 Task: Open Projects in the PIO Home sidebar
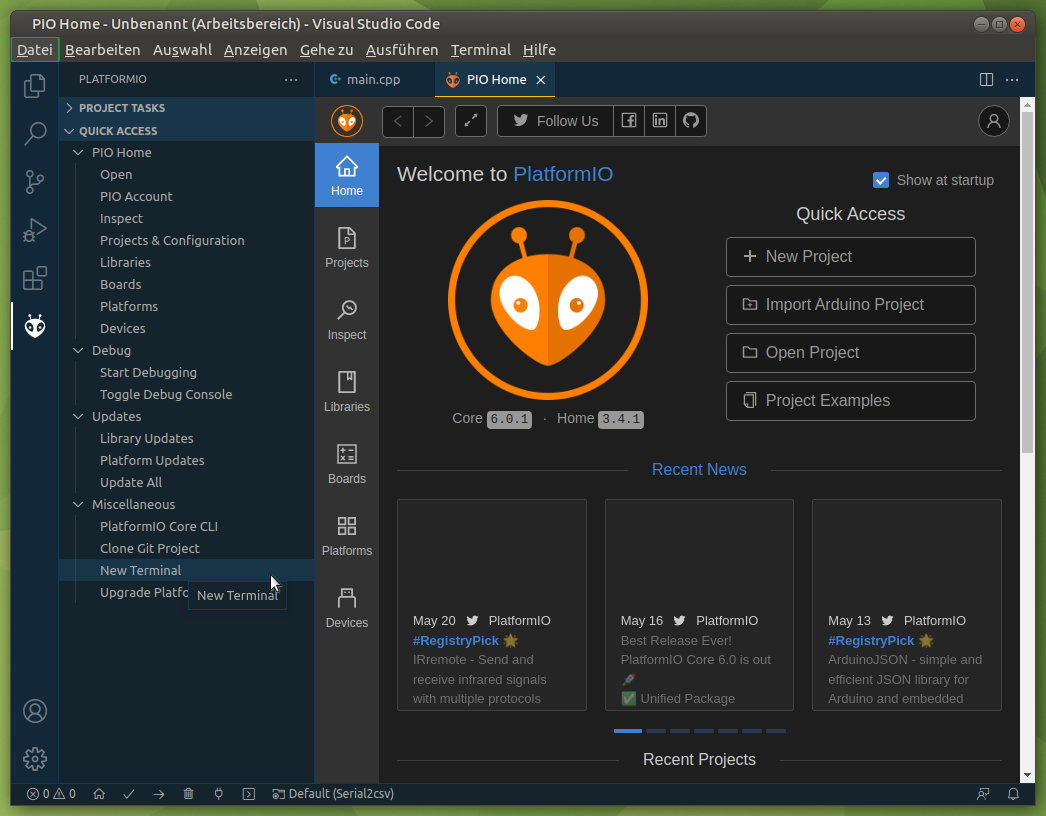347,248
